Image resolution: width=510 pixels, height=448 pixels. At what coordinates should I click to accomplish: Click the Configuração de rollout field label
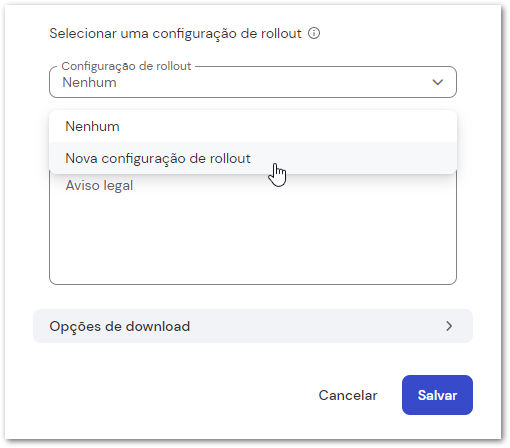click(126, 66)
